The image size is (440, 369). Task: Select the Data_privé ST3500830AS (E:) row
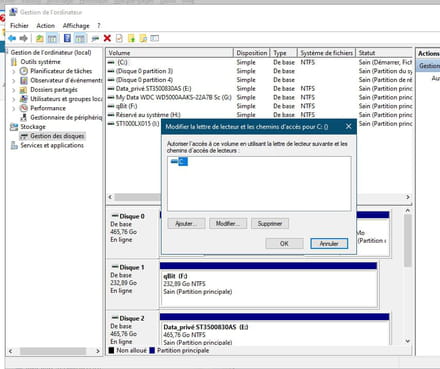tap(259, 89)
